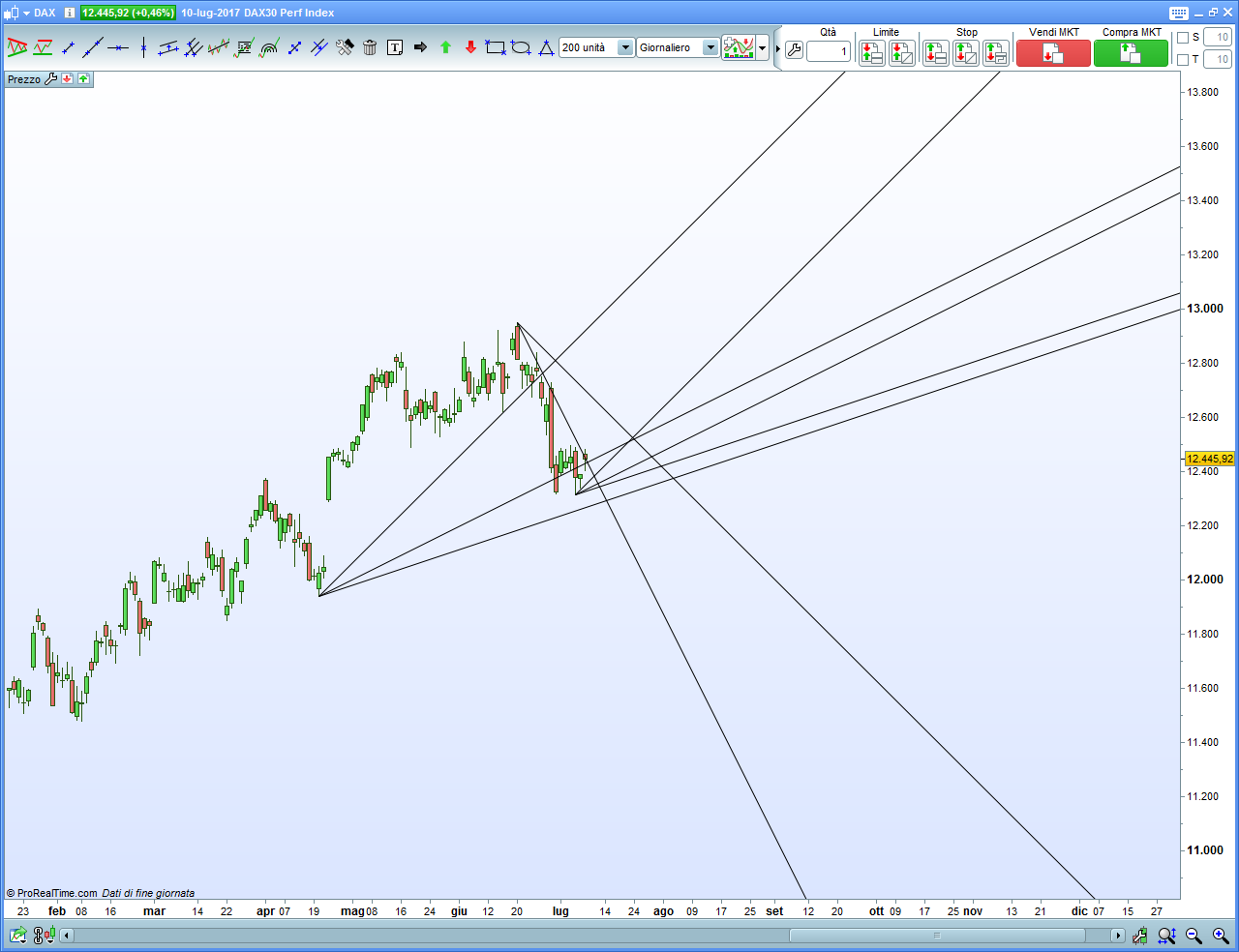Select the rectangle drawing tool
The height and width of the screenshot is (952, 1239).
496,47
